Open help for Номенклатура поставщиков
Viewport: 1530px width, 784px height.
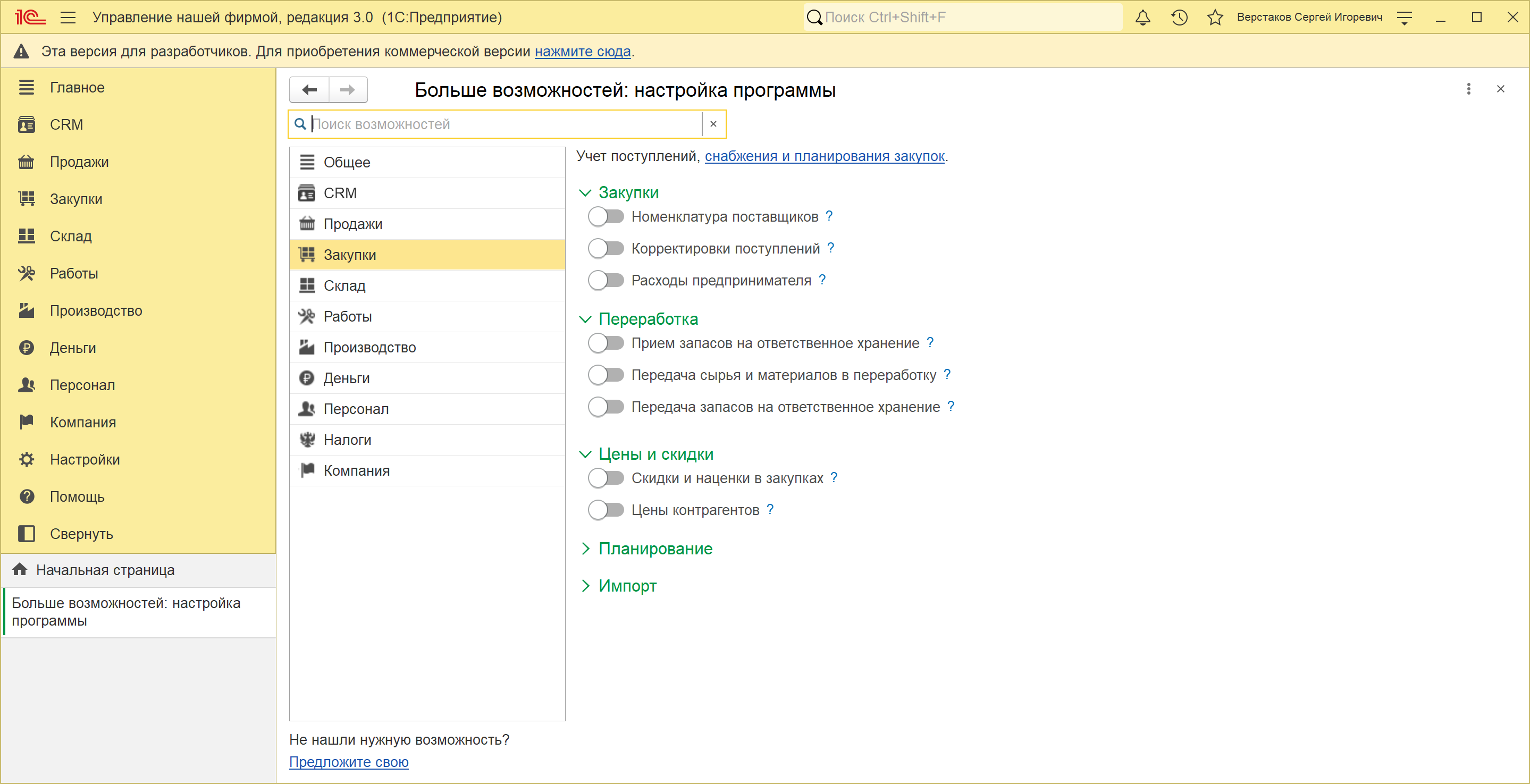pos(829,216)
